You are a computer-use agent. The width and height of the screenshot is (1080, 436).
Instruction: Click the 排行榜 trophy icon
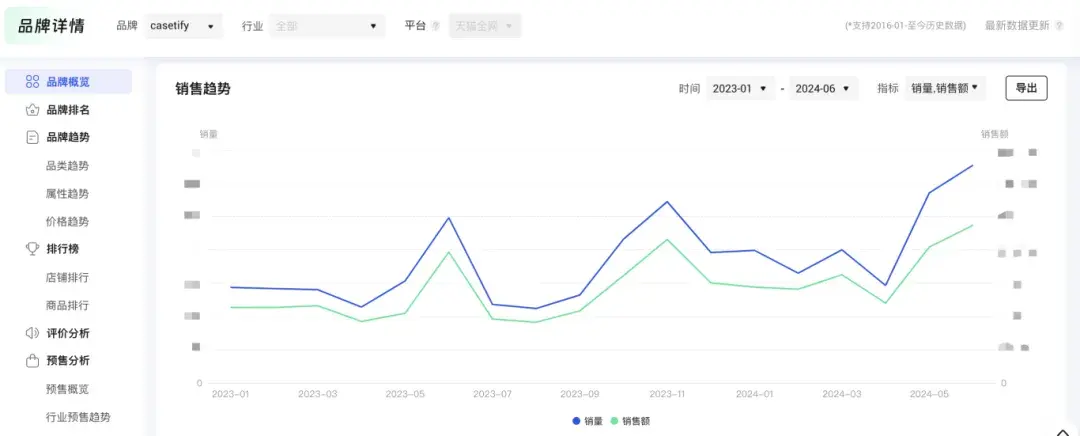pyautogui.click(x=33, y=249)
